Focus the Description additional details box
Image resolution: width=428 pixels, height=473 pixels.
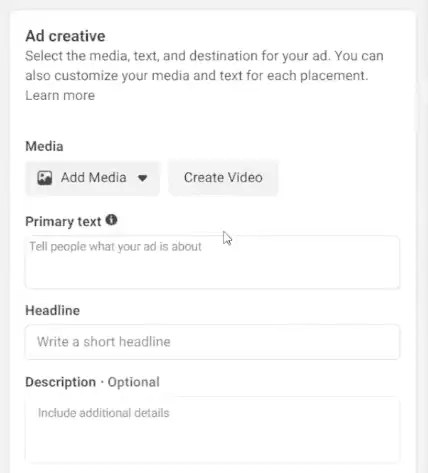pyautogui.click(x=212, y=430)
